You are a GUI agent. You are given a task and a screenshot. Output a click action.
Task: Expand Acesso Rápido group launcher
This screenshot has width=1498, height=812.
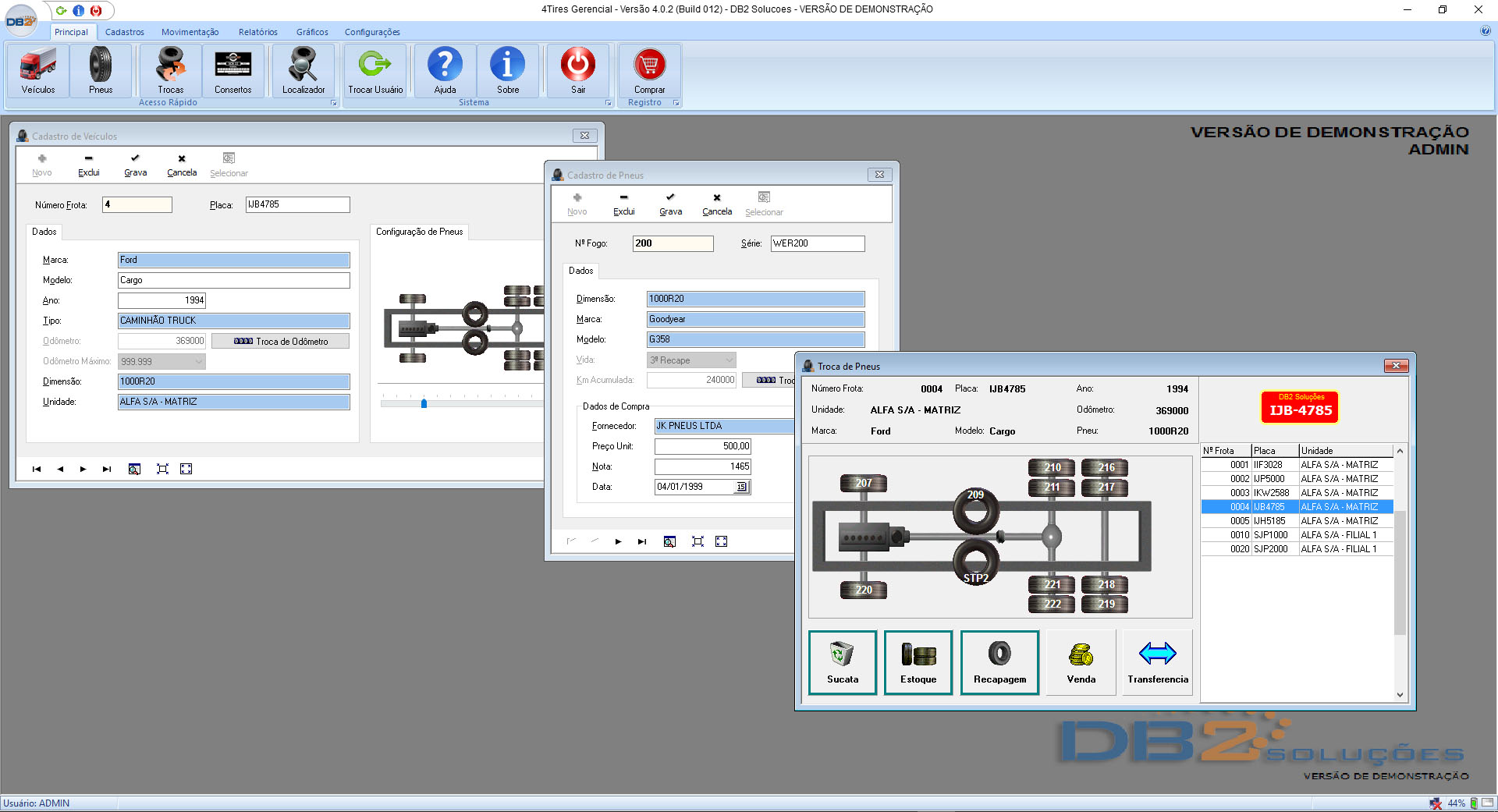(334, 103)
